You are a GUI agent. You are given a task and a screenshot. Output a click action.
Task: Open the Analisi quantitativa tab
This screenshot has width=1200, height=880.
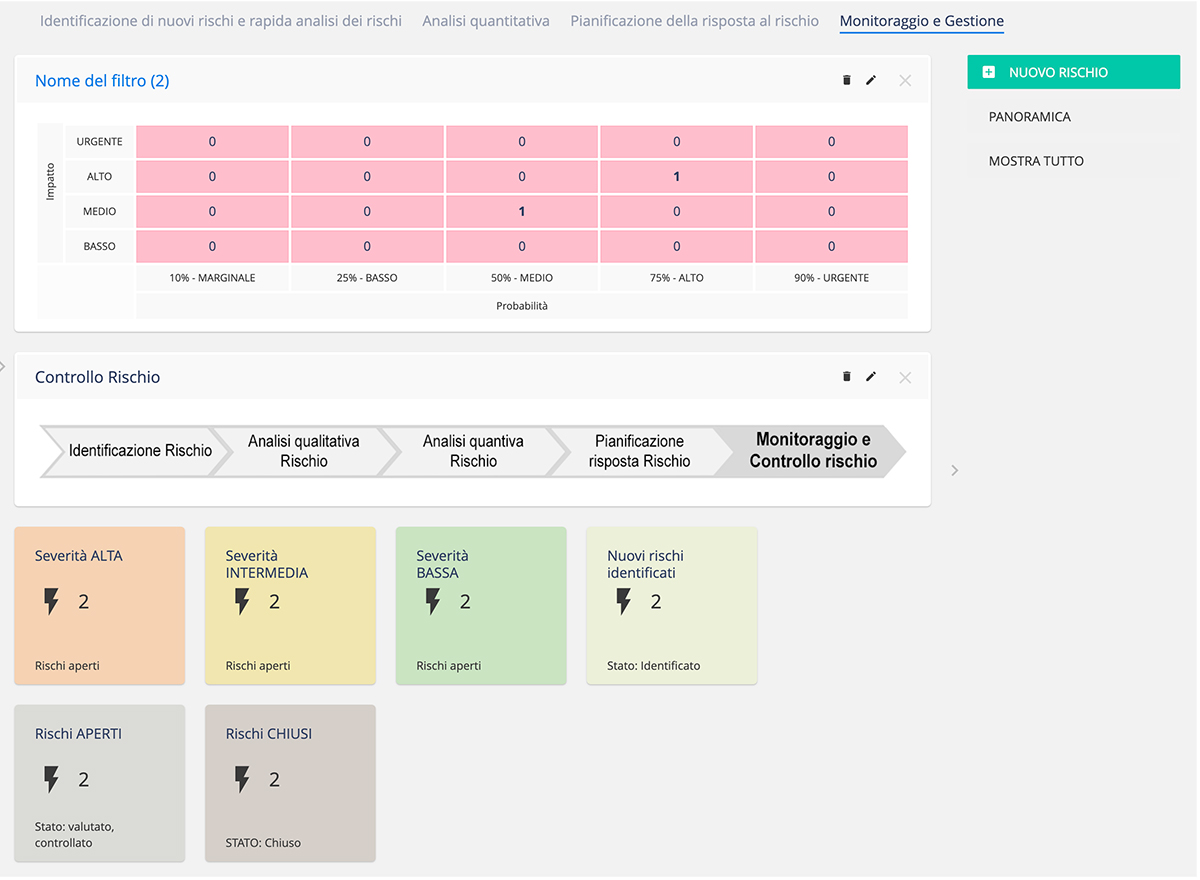485,20
